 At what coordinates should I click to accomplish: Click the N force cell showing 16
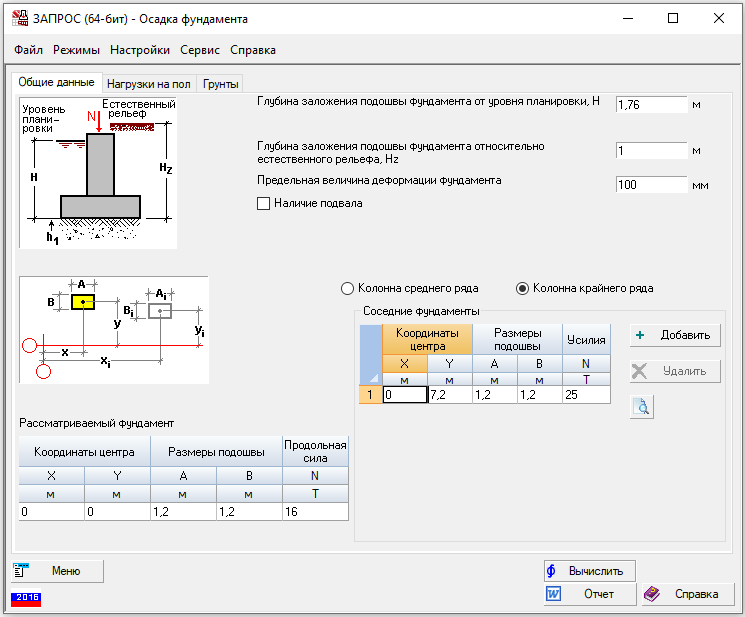(315, 512)
